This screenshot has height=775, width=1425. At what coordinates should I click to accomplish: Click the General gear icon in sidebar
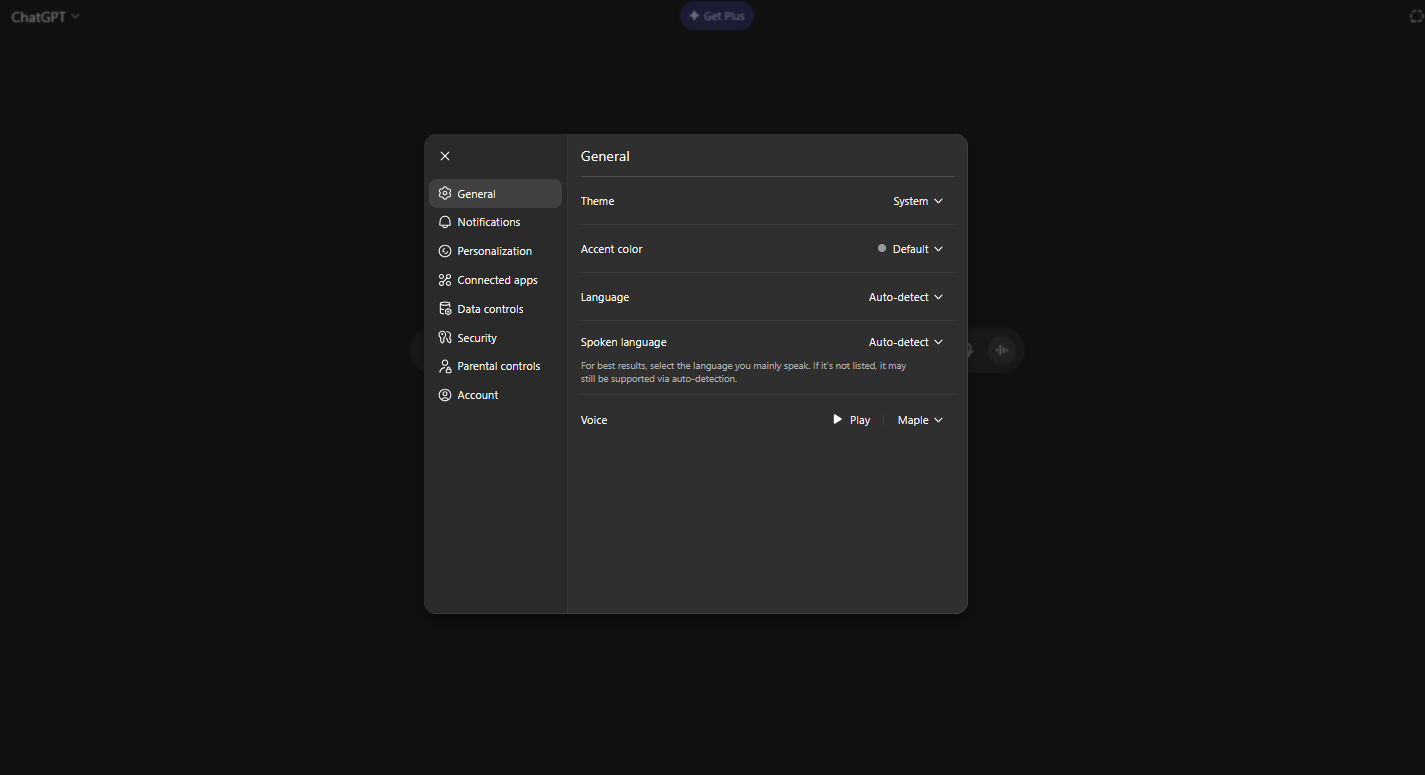445,193
